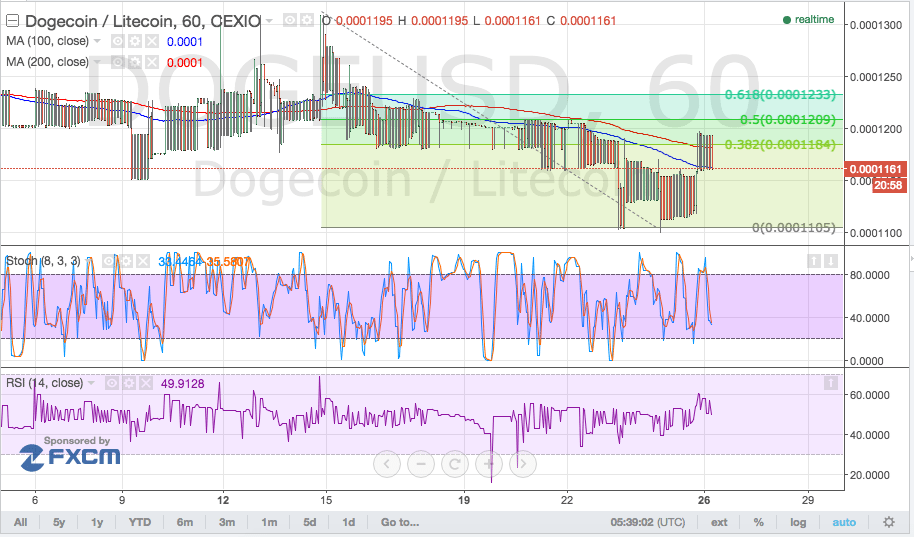Hide the MA (100, close) indicator via eye icon

click(118, 41)
